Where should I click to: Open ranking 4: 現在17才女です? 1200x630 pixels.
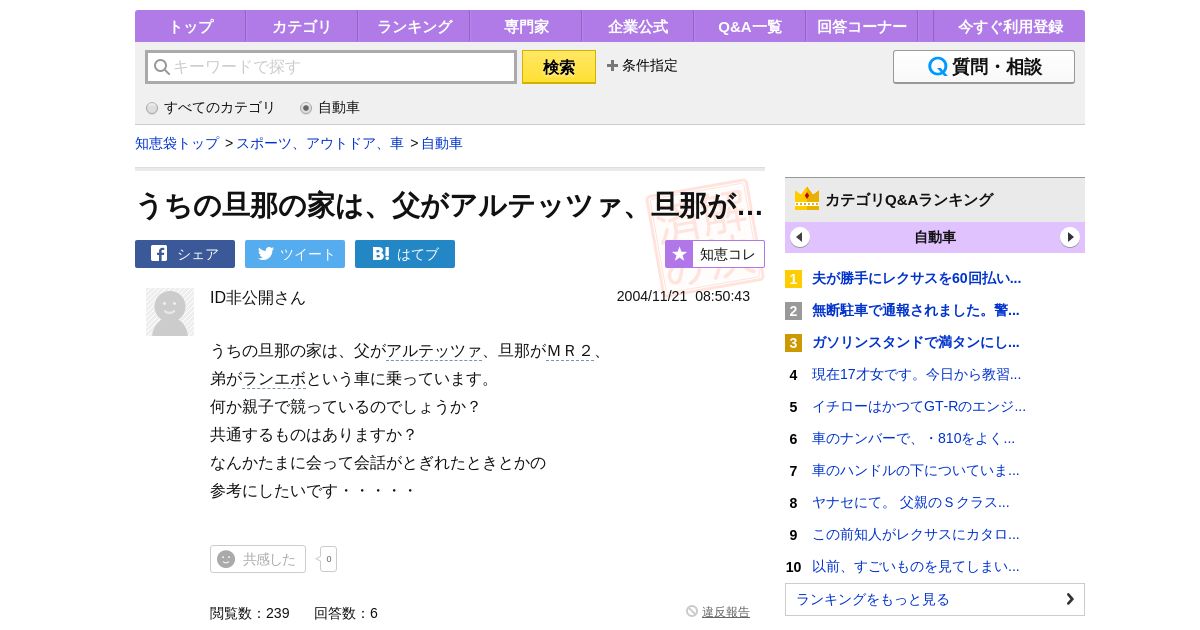916,374
